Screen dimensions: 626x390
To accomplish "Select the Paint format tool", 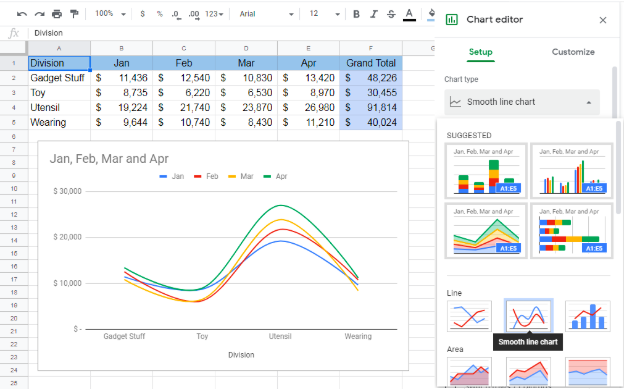I will click(x=74, y=14).
